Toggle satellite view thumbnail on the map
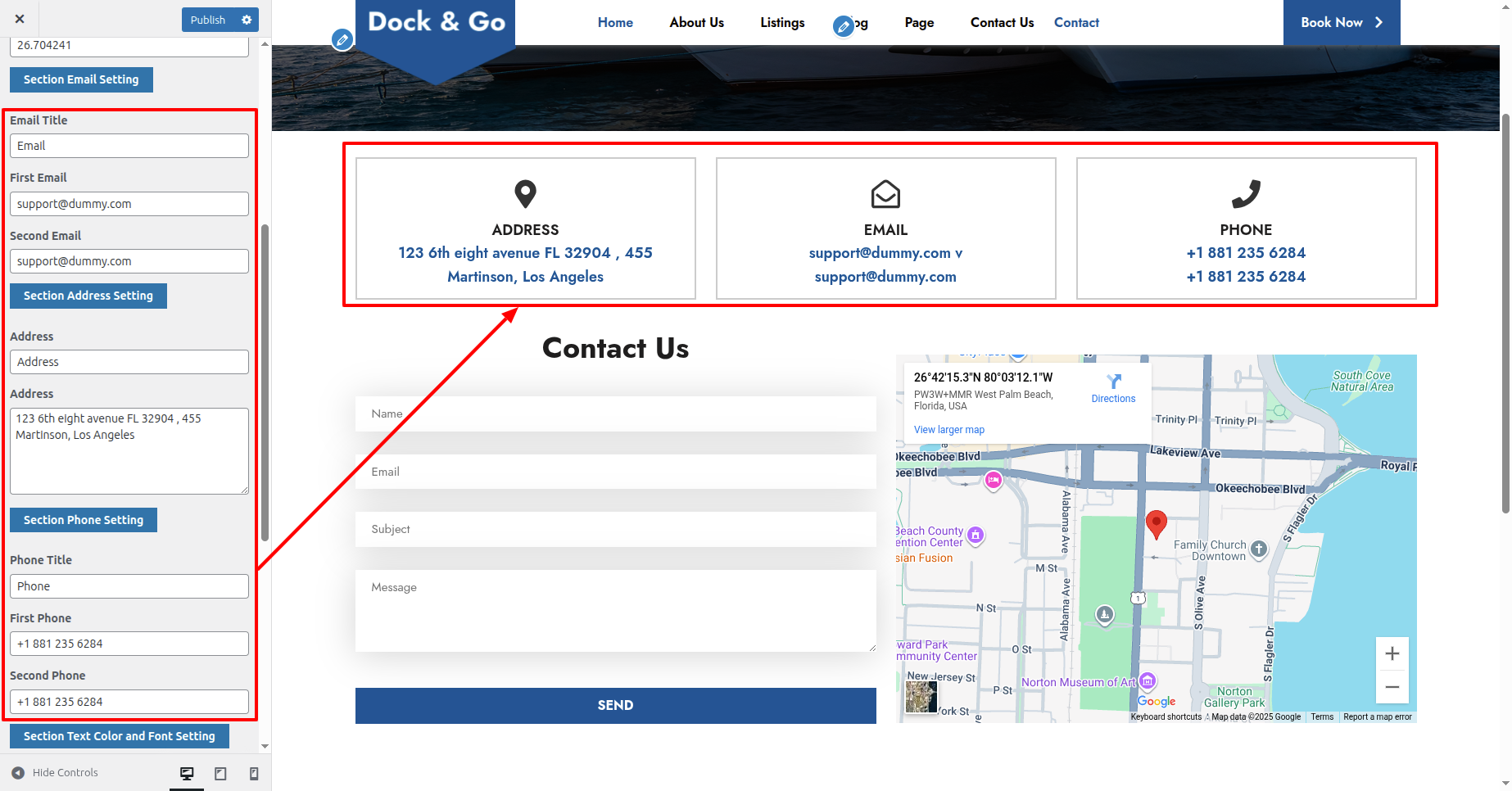This screenshot has width=1512, height=791. point(921,698)
